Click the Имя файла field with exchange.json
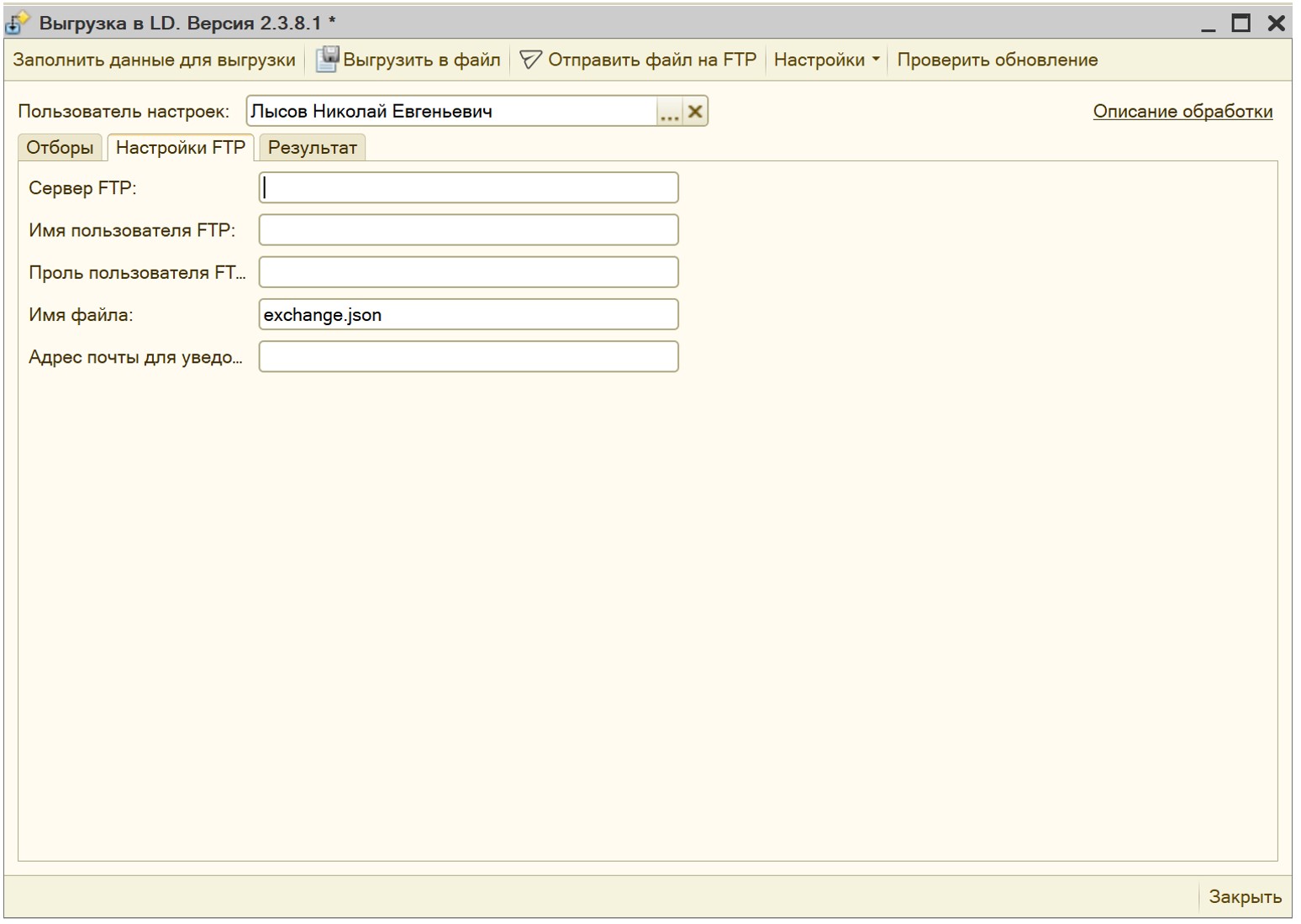The image size is (1301, 924). click(x=468, y=315)
